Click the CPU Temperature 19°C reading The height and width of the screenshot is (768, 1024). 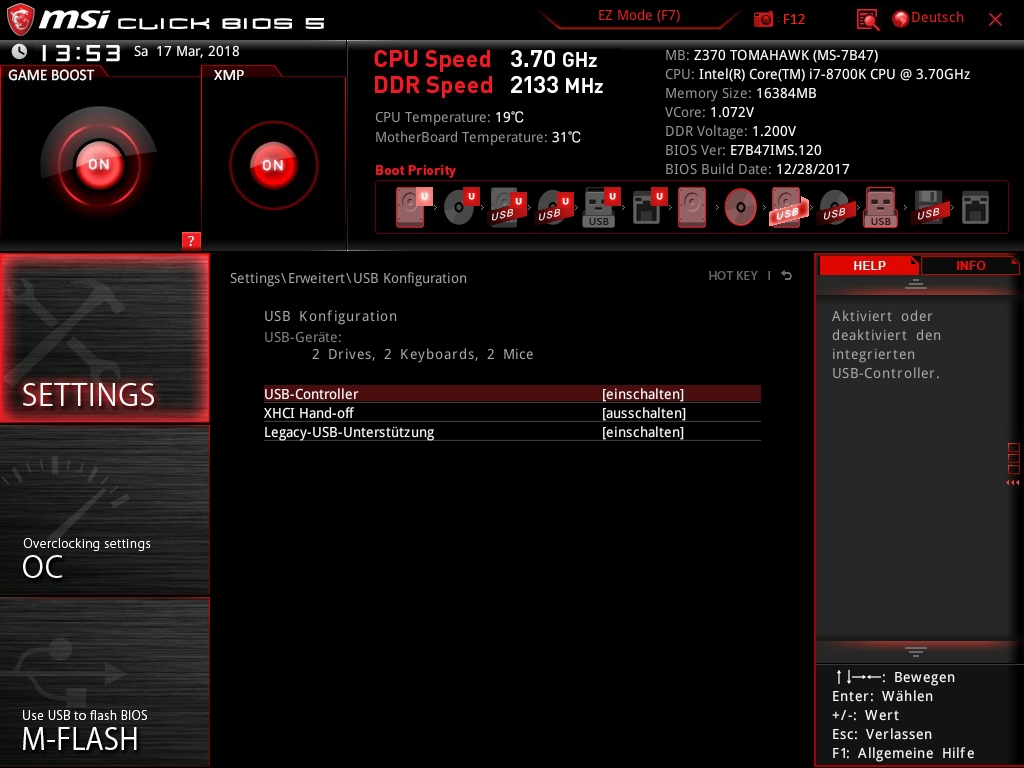[449, 117]
